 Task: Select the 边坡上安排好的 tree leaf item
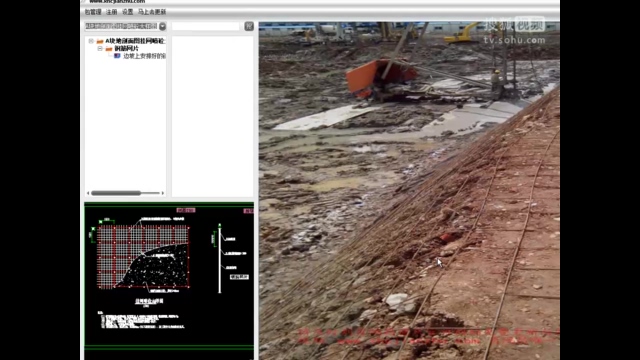[144, 56]
